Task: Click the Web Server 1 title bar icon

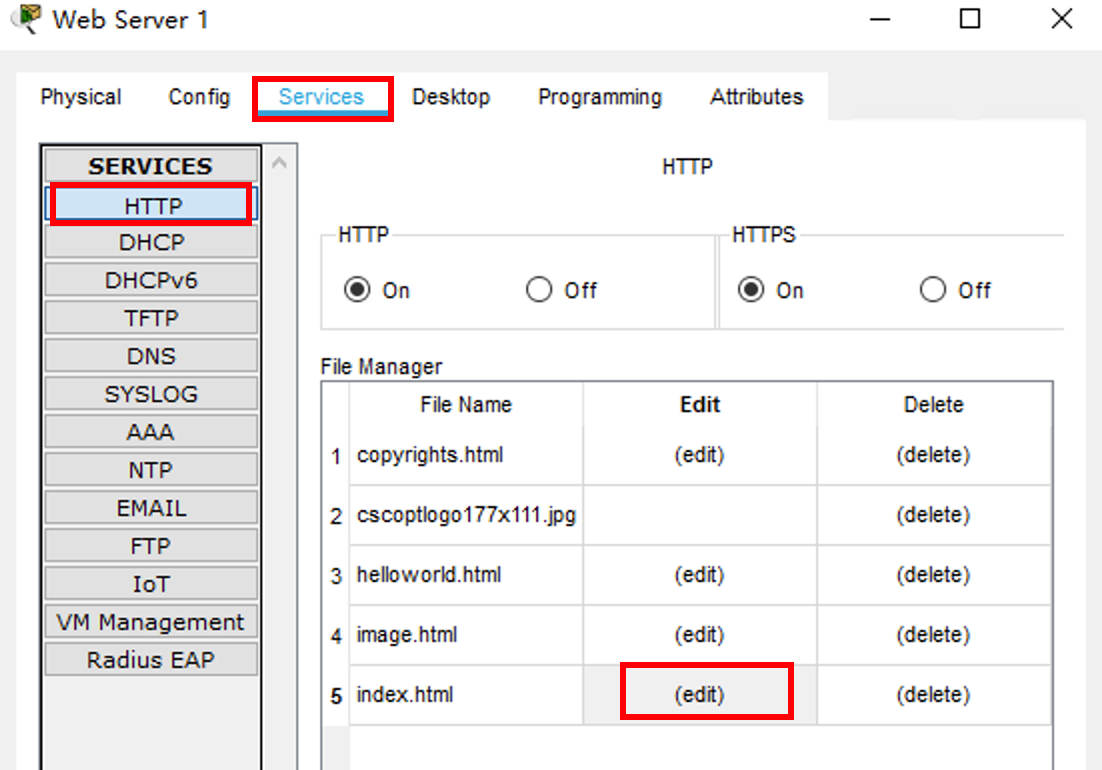Action: [32, 19]
